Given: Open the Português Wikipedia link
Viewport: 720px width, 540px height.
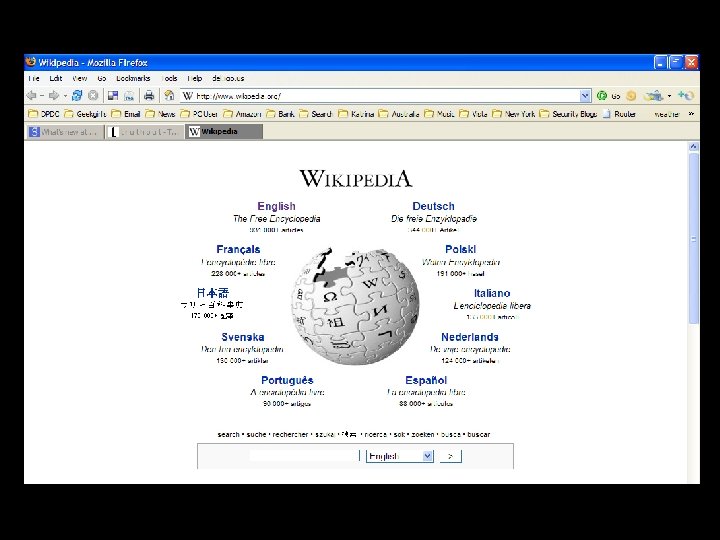Looking at the screenshot, I should [x=287, y=380].
